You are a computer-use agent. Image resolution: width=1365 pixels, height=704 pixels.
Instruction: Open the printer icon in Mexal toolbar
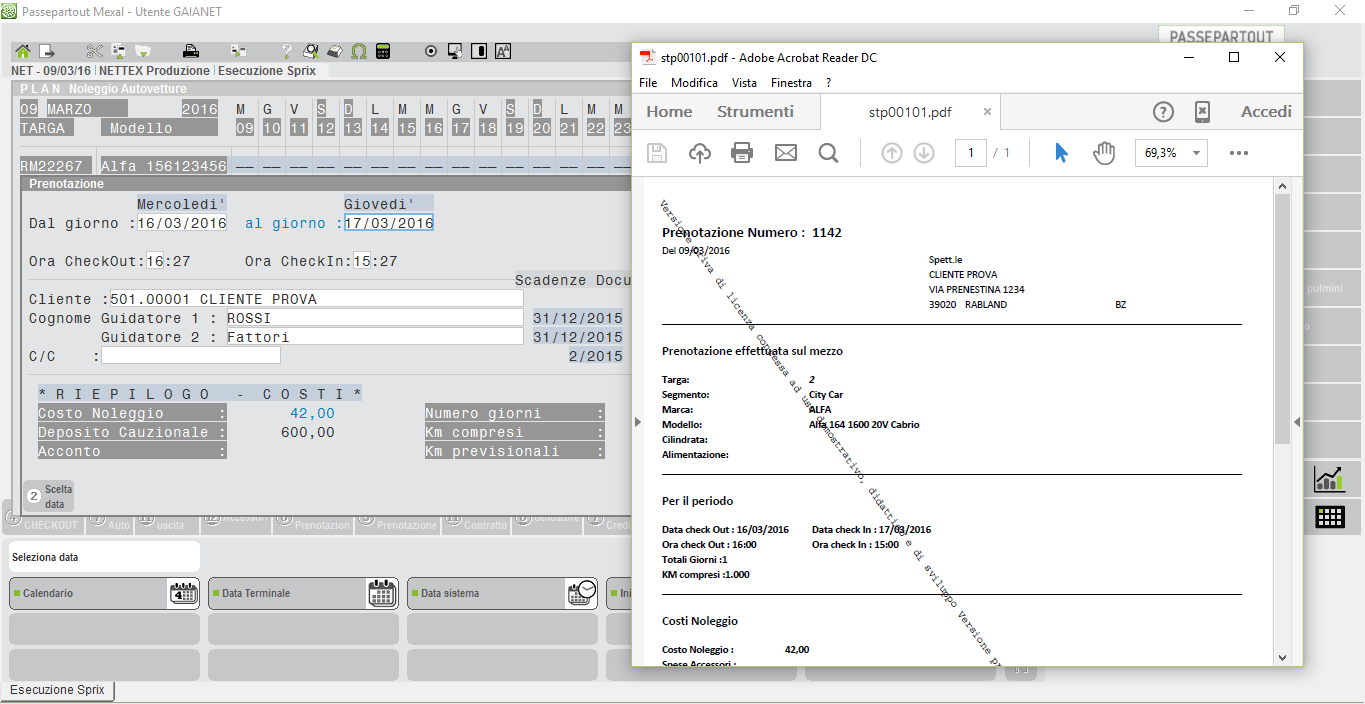(x=191, y=51)
